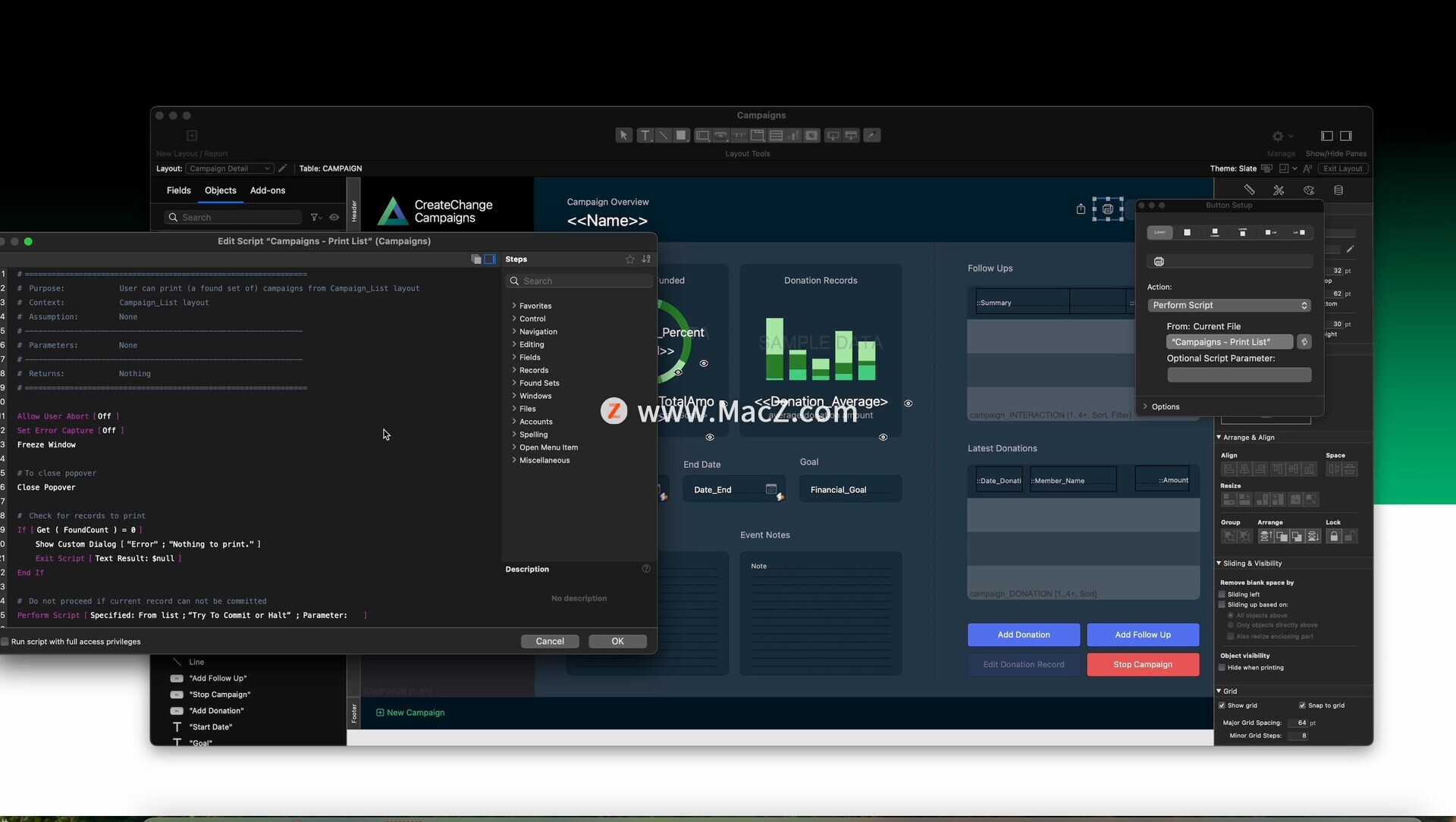This screenshot has width=1456, height=822.
Task: Open the Data tab in Inspector
Action: [x=1338, y=190]
